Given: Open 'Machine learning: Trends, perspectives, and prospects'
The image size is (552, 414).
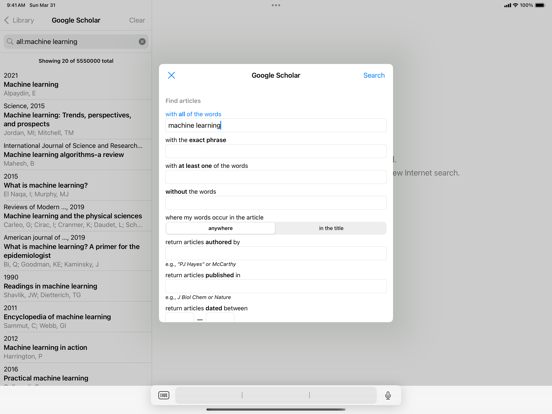Looking at the screenshot, I should (76, 120).
